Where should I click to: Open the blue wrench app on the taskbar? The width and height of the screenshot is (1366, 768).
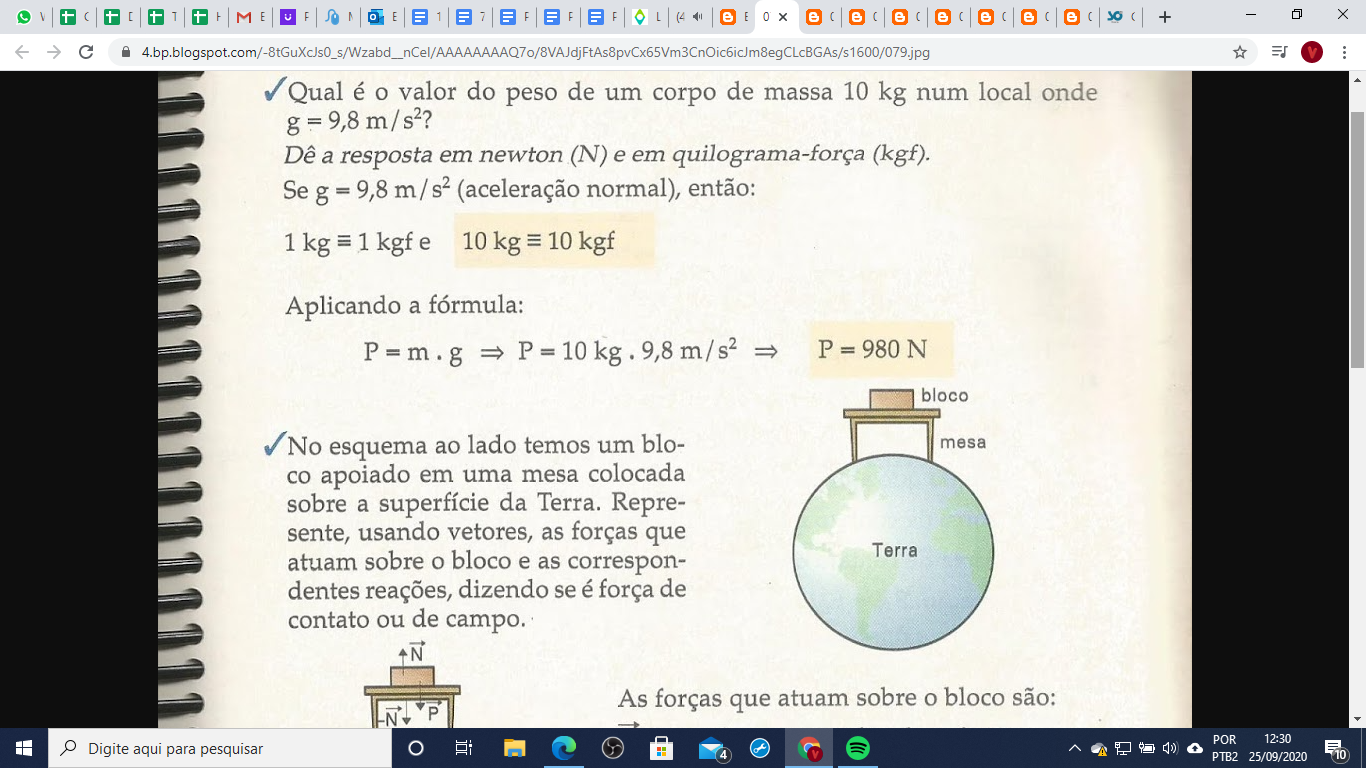click(759, 748)
